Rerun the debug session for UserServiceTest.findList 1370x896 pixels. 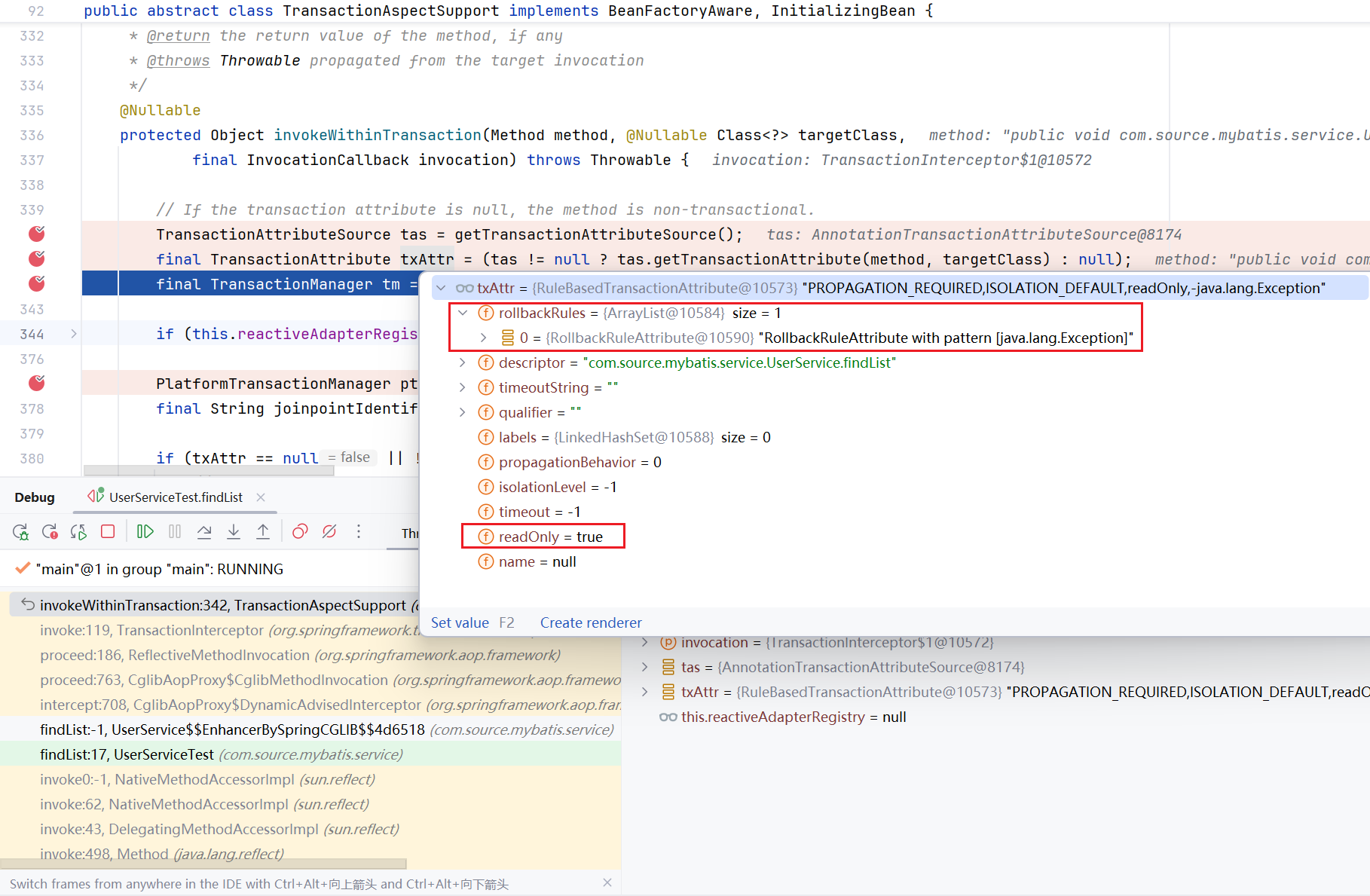pyautogui.click(x=20, y=532)
